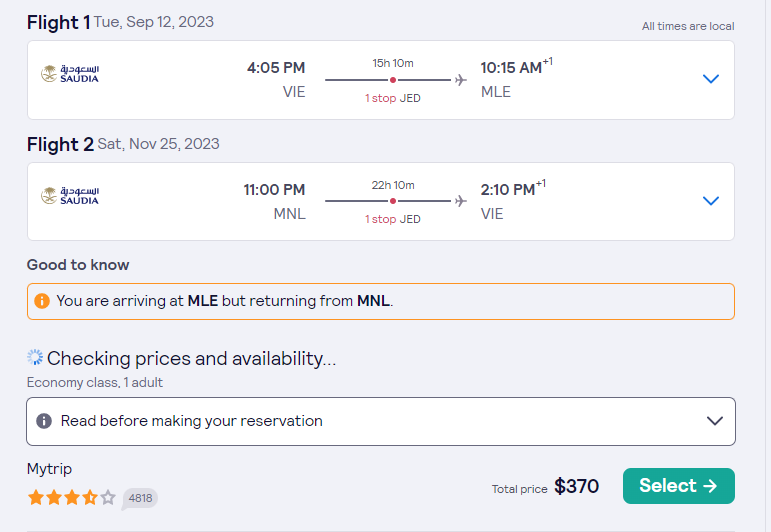Click the 1 stop JED label on Flight 1

392,98
